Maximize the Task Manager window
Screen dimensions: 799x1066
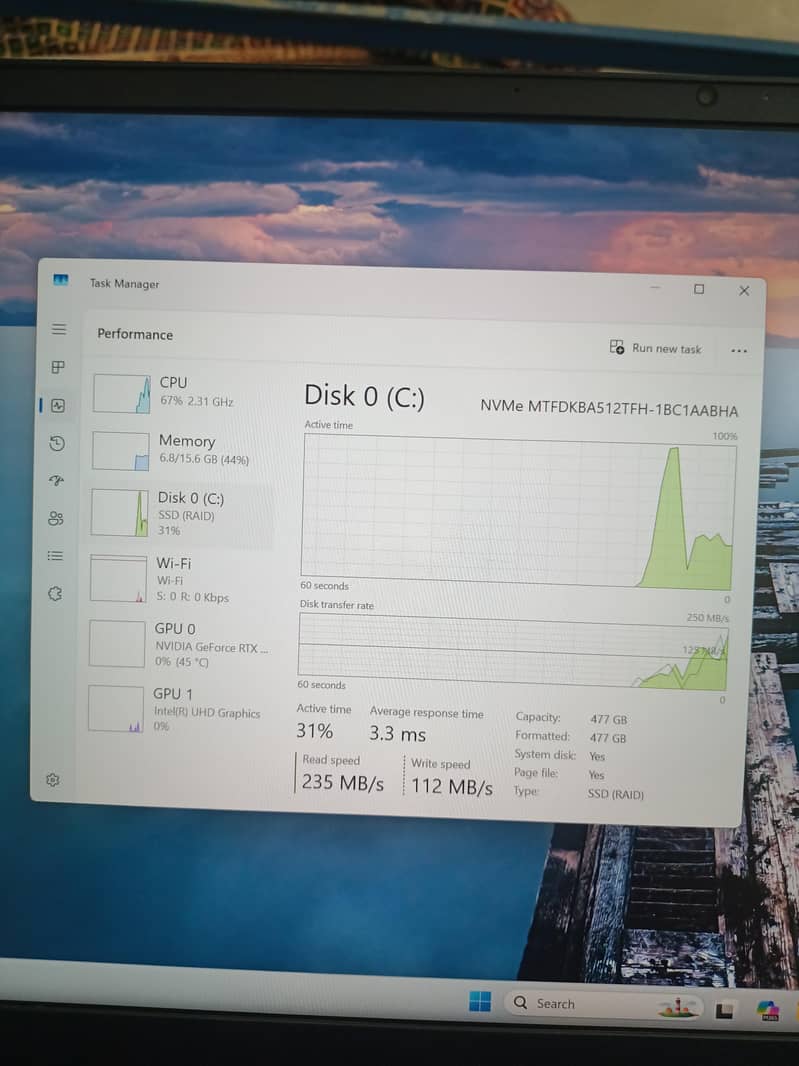(x=699, y=289)
